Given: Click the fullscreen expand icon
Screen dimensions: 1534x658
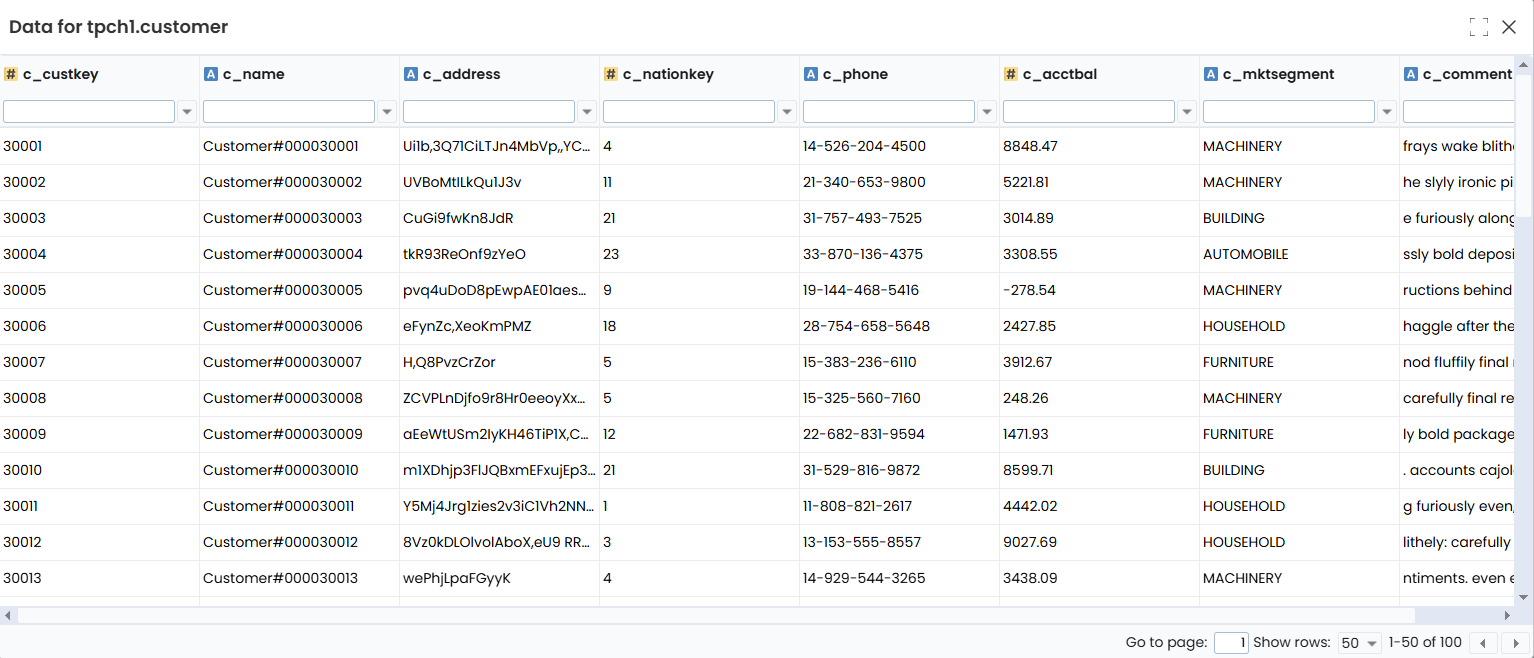Looking at the screenshot, I should tap(1479, 27).
